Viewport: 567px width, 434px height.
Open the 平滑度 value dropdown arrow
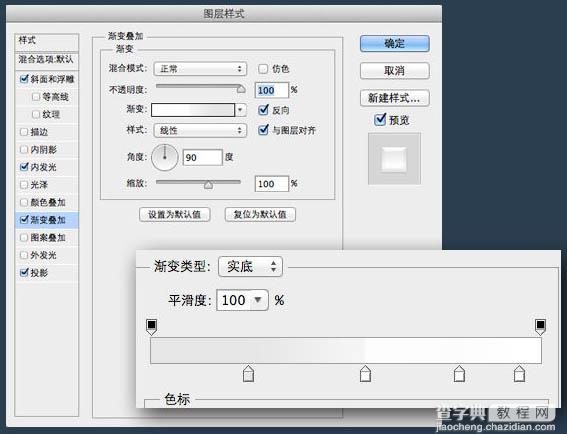coord(258,300)
